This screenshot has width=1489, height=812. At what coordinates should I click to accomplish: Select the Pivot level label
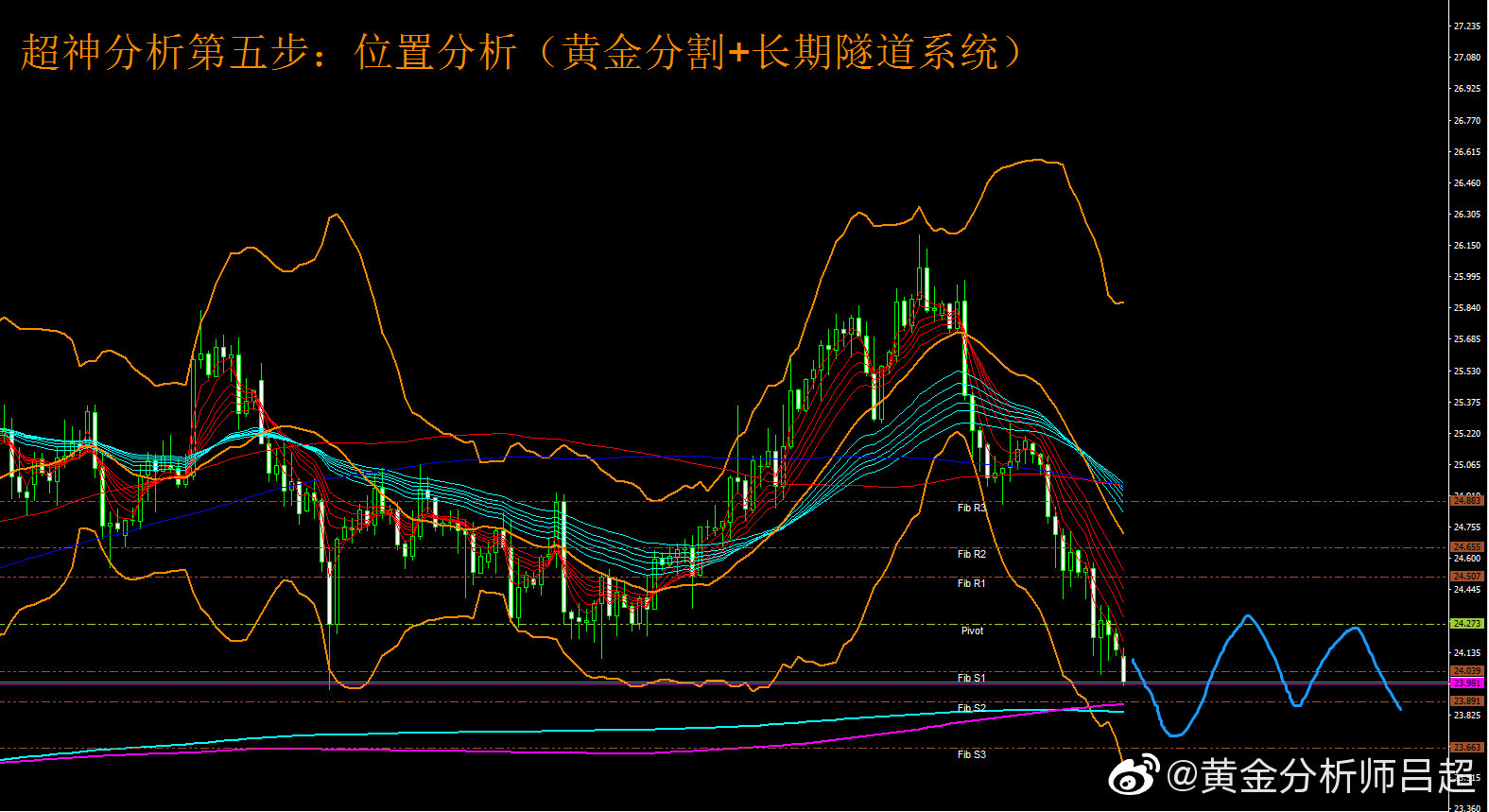point(972,631)
